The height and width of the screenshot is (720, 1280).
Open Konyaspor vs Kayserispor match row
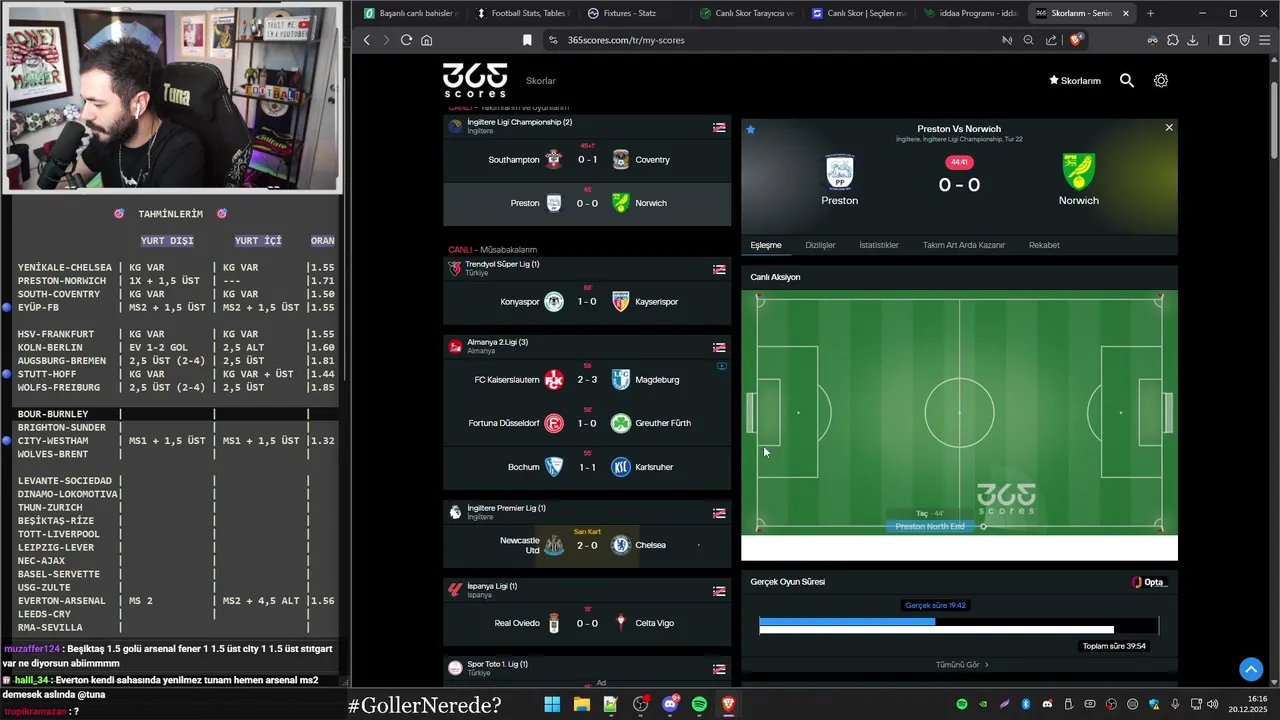point(587,302)
